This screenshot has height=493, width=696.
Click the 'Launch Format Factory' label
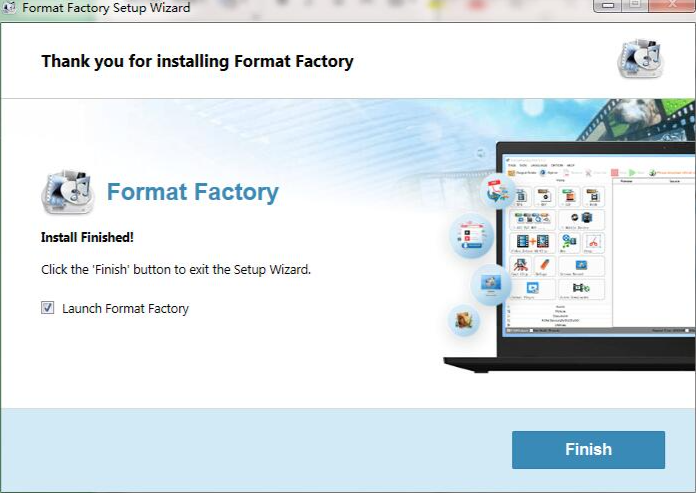pos(125,308)
